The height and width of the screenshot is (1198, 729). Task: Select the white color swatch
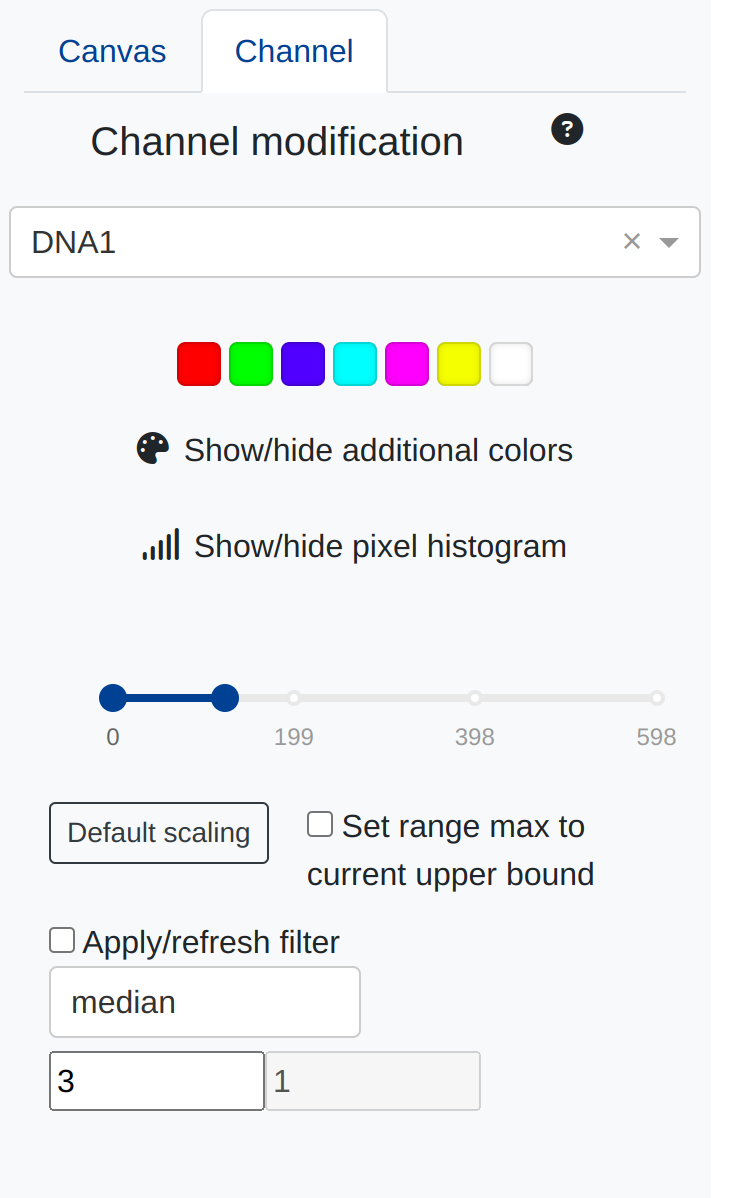(511, 364)
